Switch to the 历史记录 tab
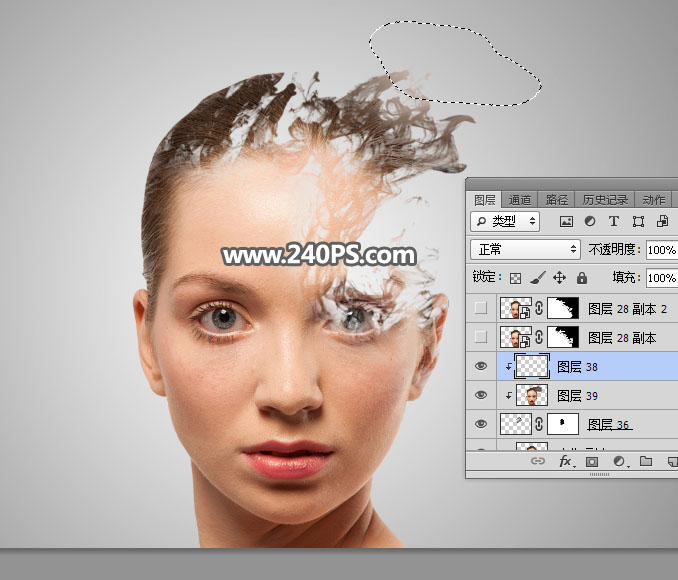Screen dimensions: 678x580 coord(604,200)
